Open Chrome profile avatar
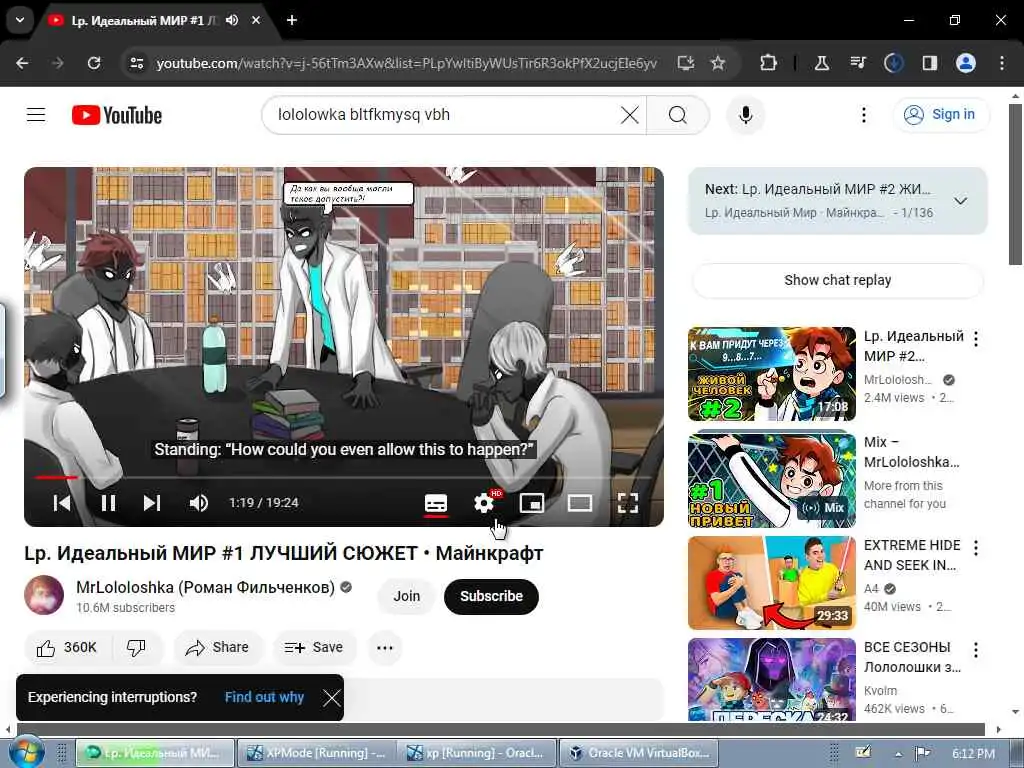 pyautogui.click(x=965, y=63)
